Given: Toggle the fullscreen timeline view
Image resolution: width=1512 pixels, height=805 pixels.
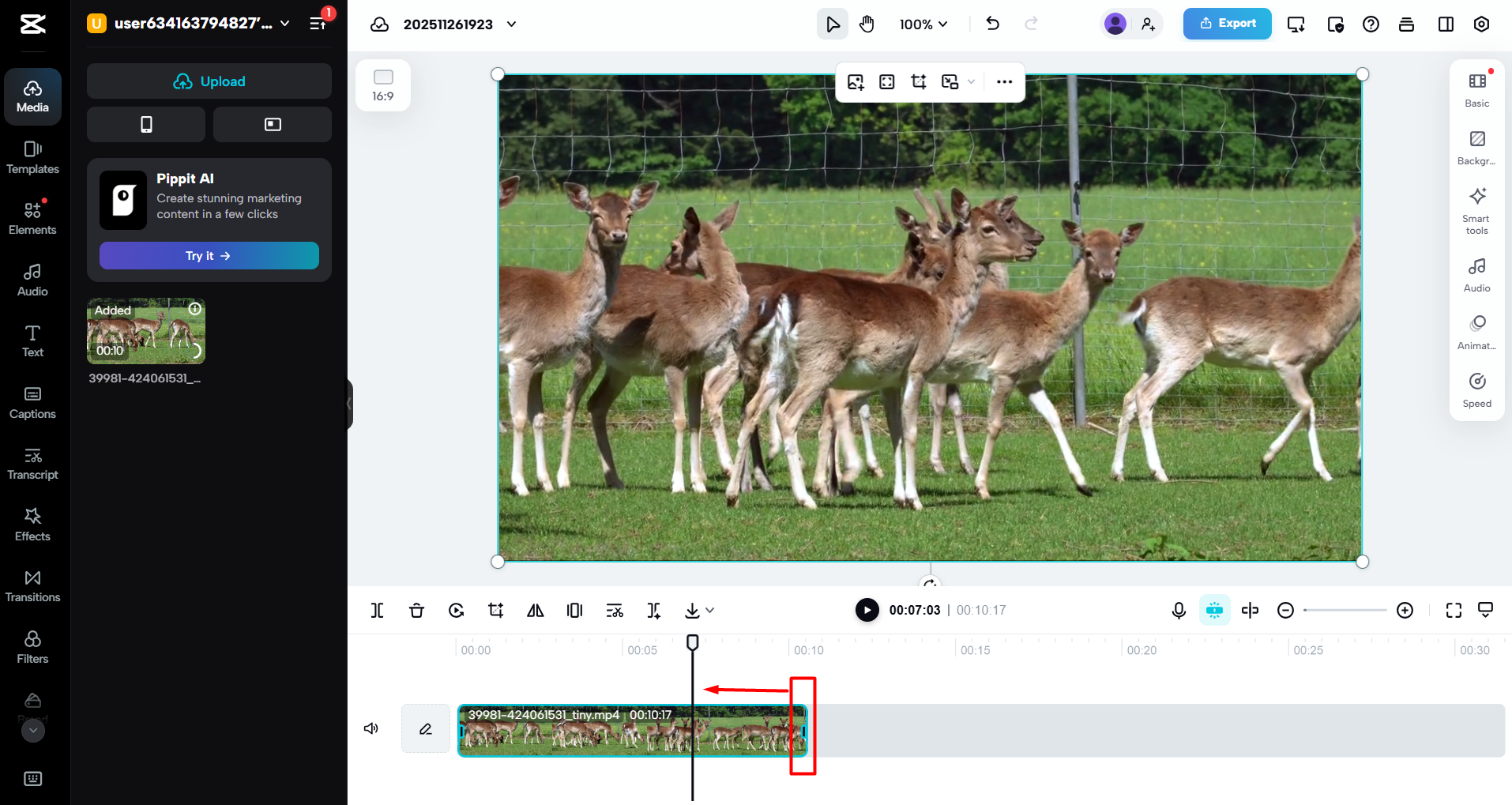Looking at the screenshot, I should click(1454, 610).
